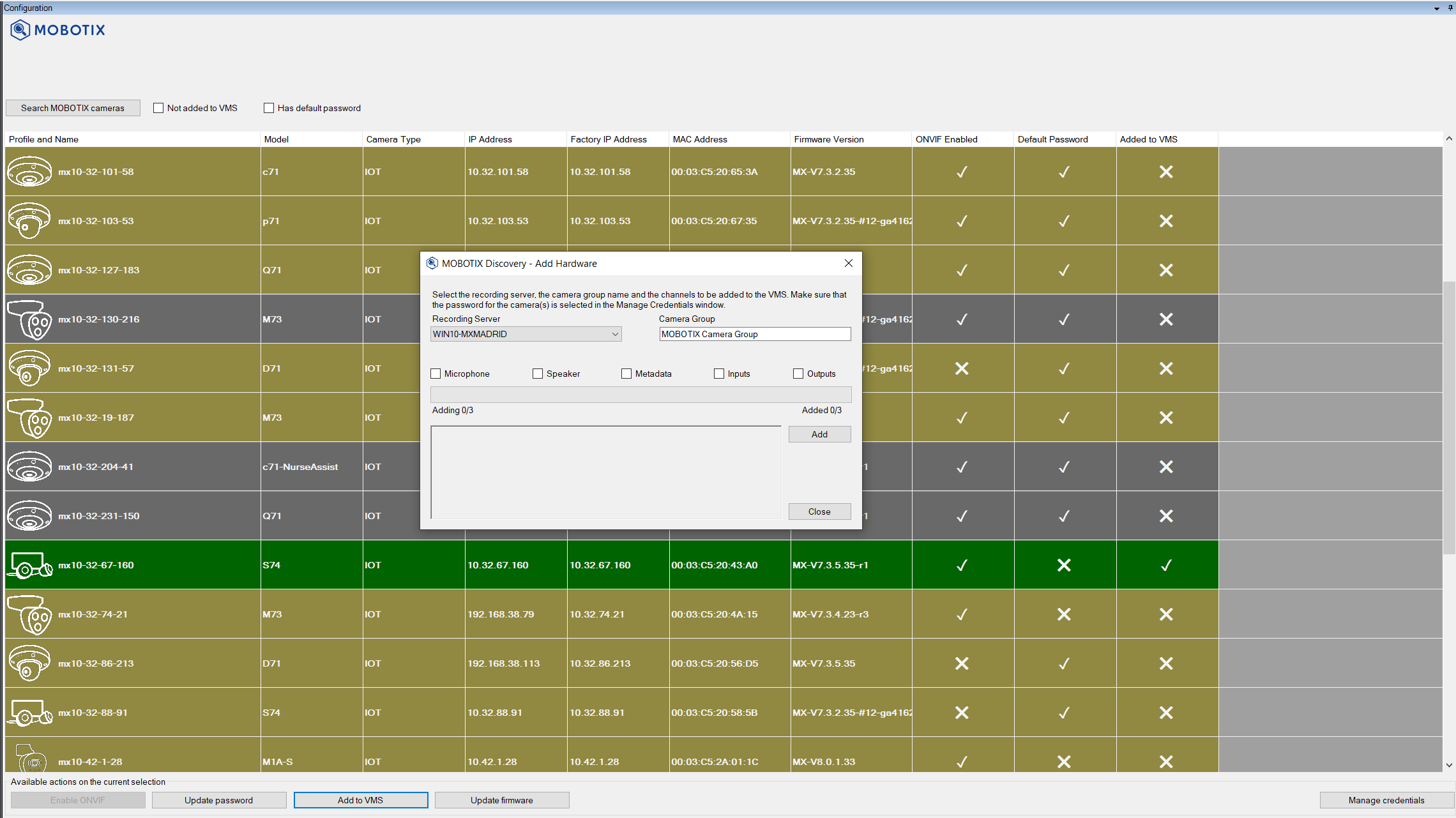Select IP cell 192.168.38.79
The width and height of the screenshot is (1456, 818).
516,614
